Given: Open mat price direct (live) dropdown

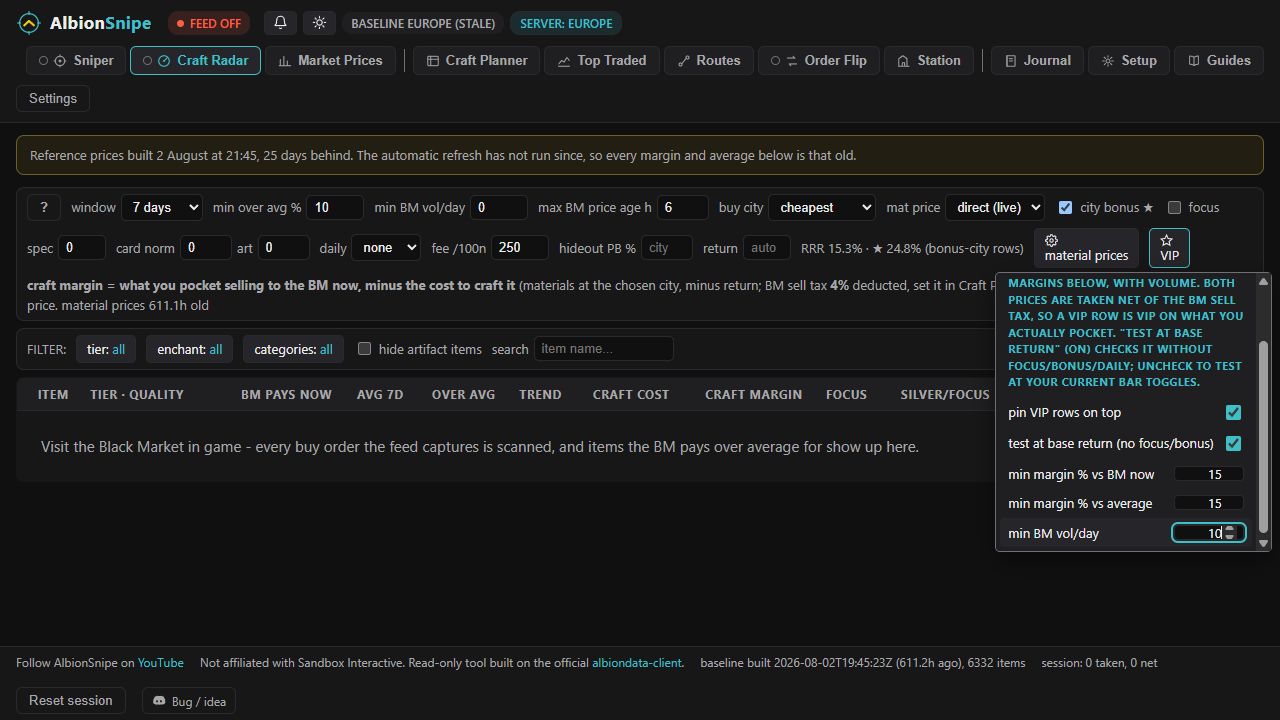Looking at the screenshot, I should point(994,207).
